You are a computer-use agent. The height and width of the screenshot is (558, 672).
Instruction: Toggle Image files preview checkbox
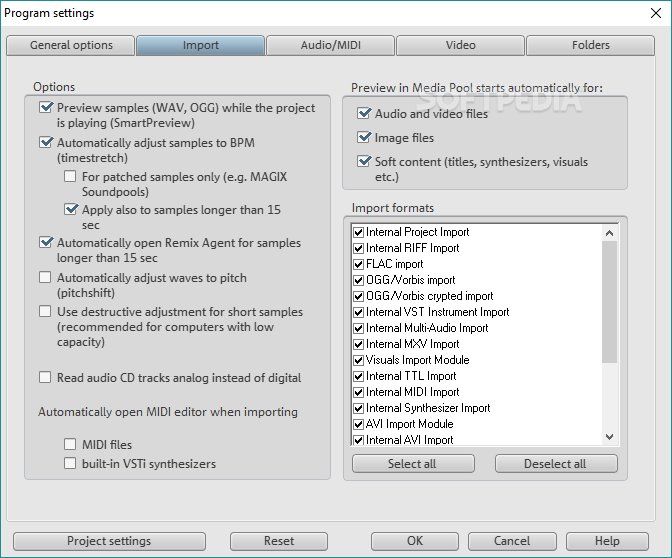pos(364,137)
